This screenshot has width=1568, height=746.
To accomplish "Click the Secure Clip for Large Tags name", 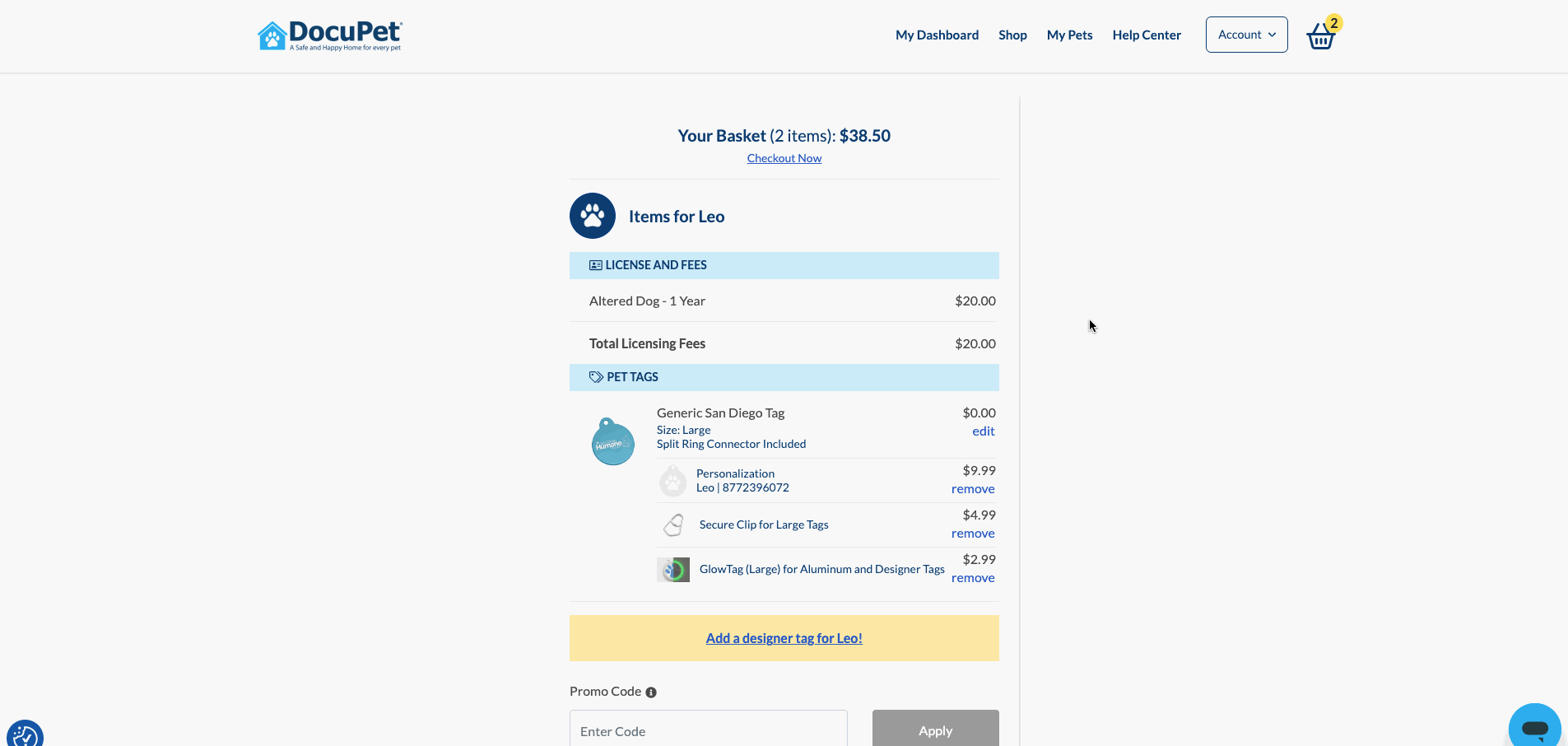I will 764,525.
